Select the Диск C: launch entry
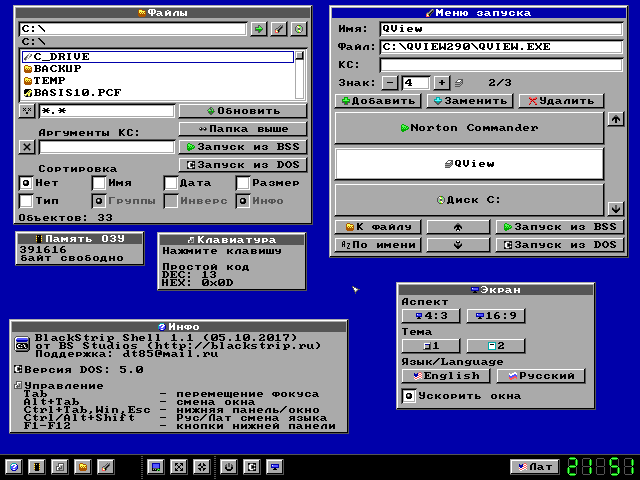 (469, 200)
